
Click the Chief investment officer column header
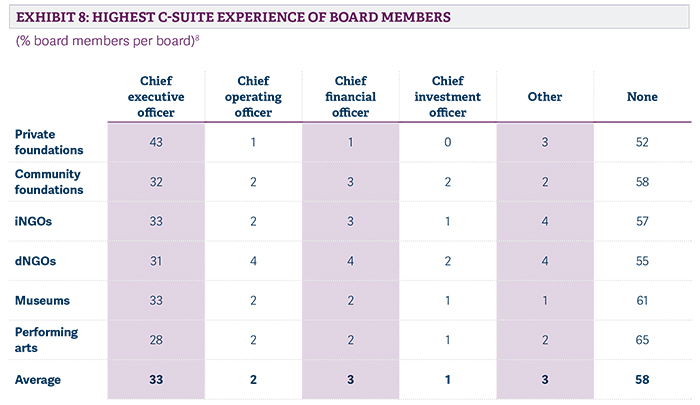[x=447, y=97]
